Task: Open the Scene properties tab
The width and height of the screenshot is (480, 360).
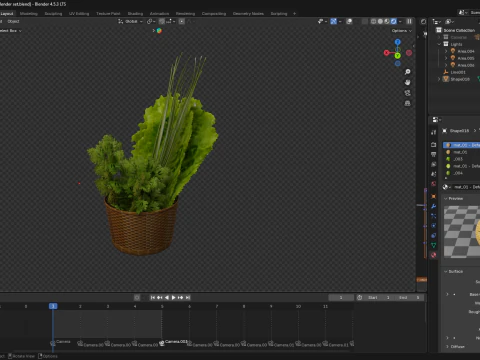Action: [x=433, y=174]
